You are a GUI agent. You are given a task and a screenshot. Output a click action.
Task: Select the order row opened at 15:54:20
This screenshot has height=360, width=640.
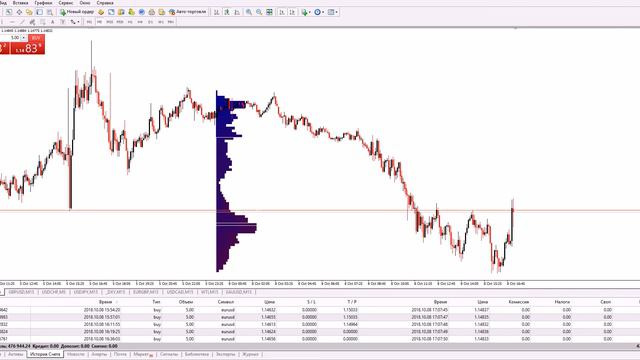(x=320, y=310)
